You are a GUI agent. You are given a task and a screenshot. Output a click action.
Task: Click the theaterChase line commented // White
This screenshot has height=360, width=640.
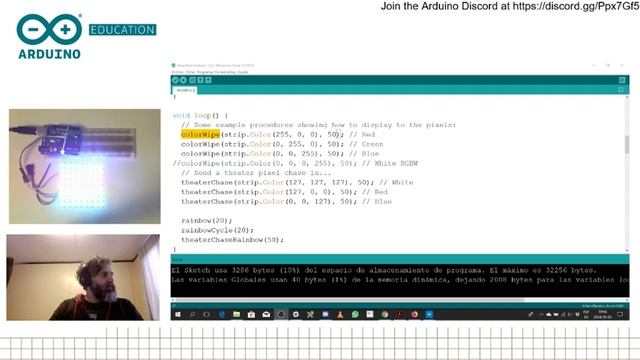pyautogui.click(x=297, y=182)
